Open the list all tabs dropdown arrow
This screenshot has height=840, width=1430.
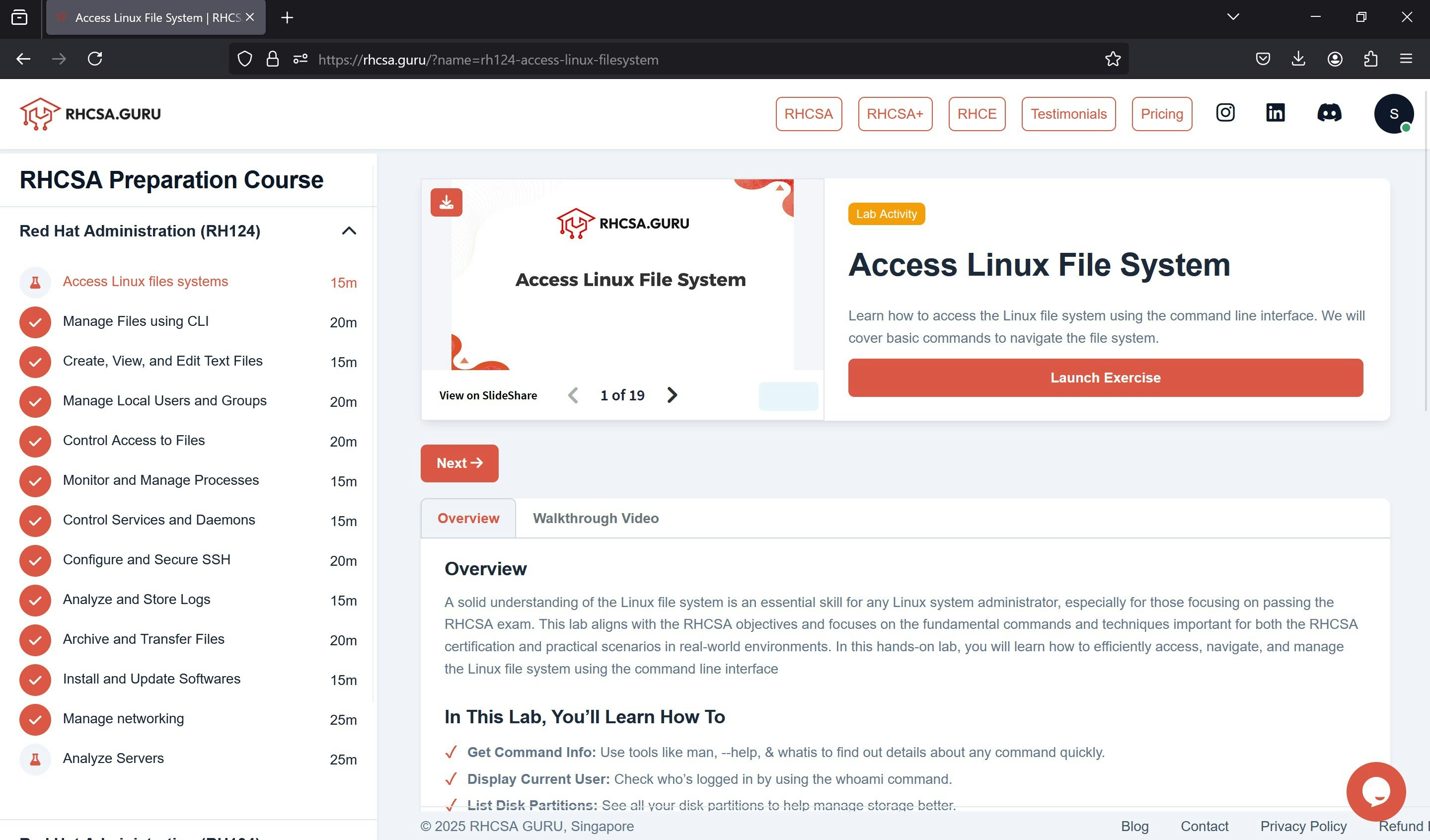pyautogui.click(x=1232, y=17)
